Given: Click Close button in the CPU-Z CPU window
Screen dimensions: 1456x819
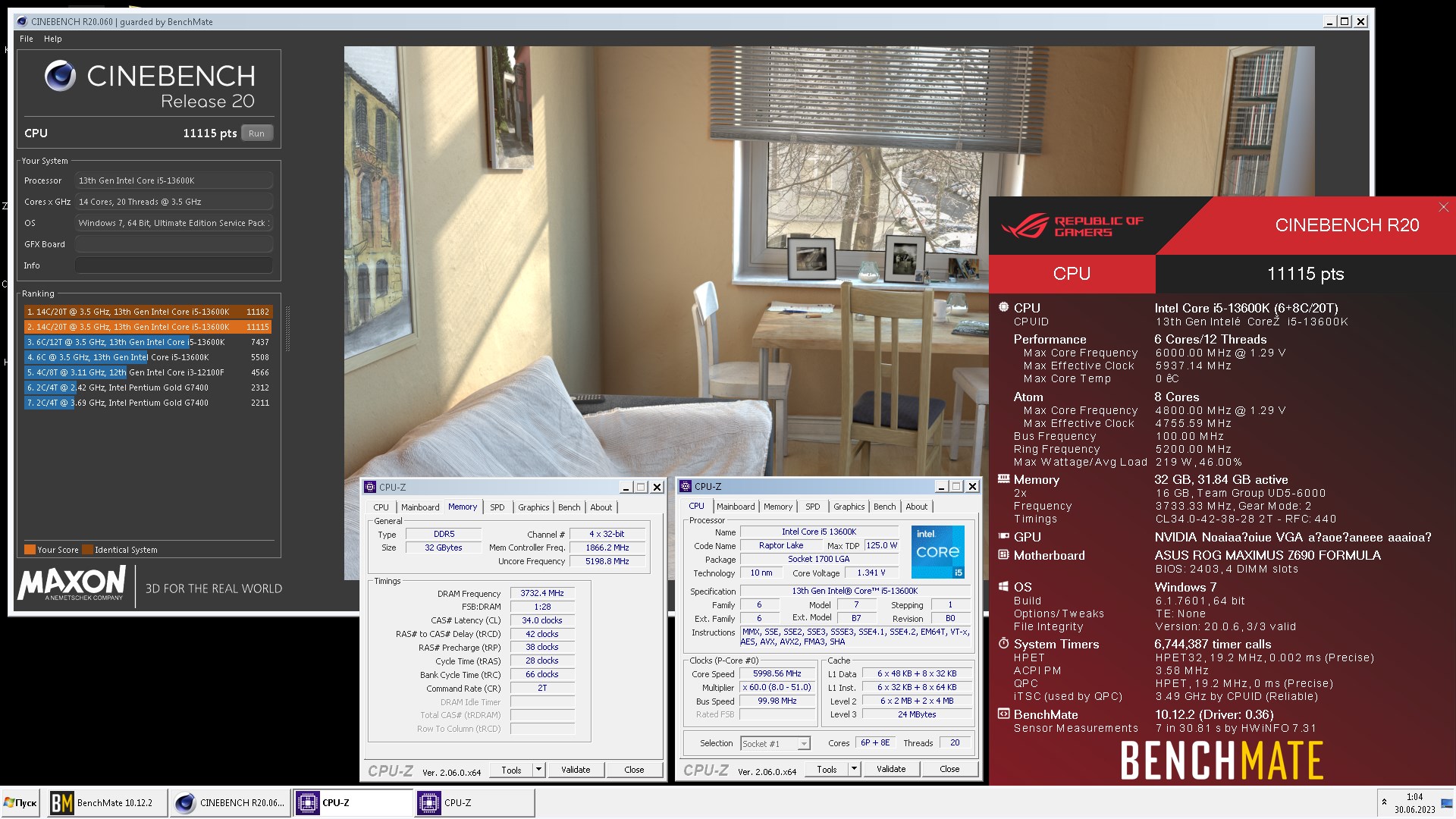Looking at the screenshot, I should coord(949,769).
